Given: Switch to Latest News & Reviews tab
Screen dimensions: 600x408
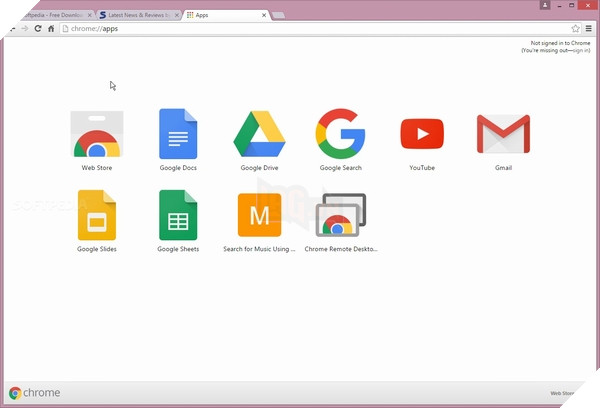Looking at the screenshot, I should point(139,15).
